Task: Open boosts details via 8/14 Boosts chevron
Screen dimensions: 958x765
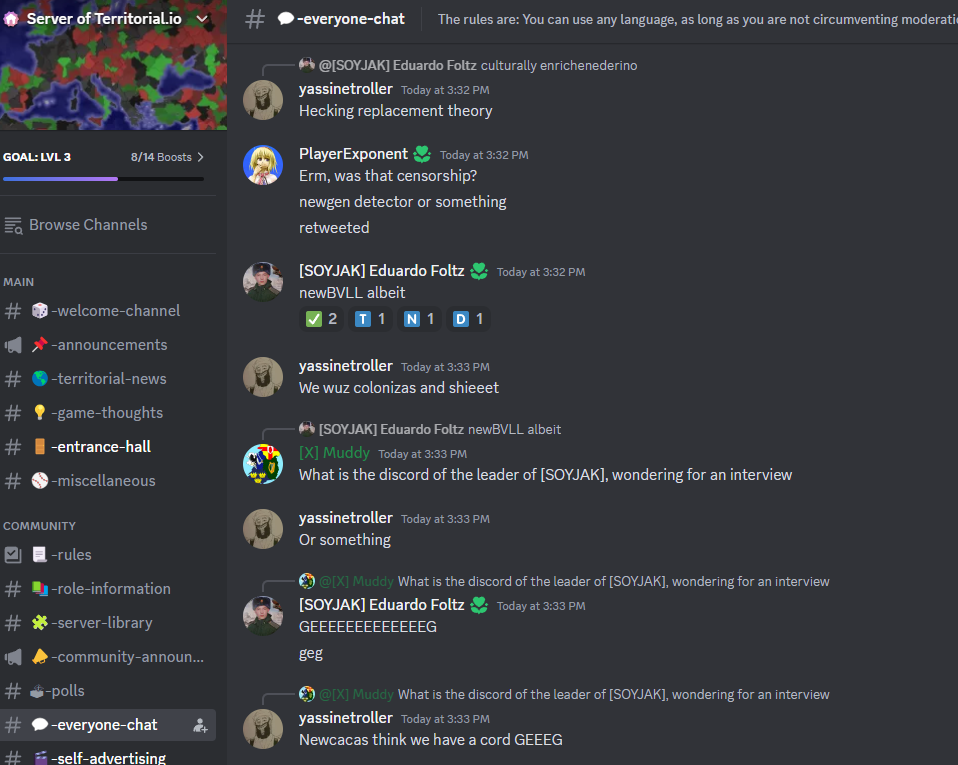Action: [x=200, y=157]
